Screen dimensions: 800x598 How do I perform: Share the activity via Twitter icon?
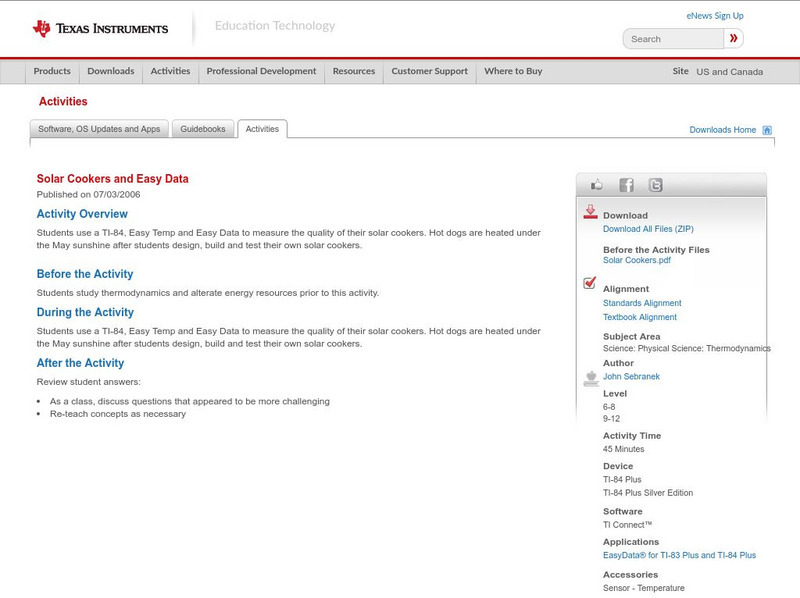(x=656, y=184)
